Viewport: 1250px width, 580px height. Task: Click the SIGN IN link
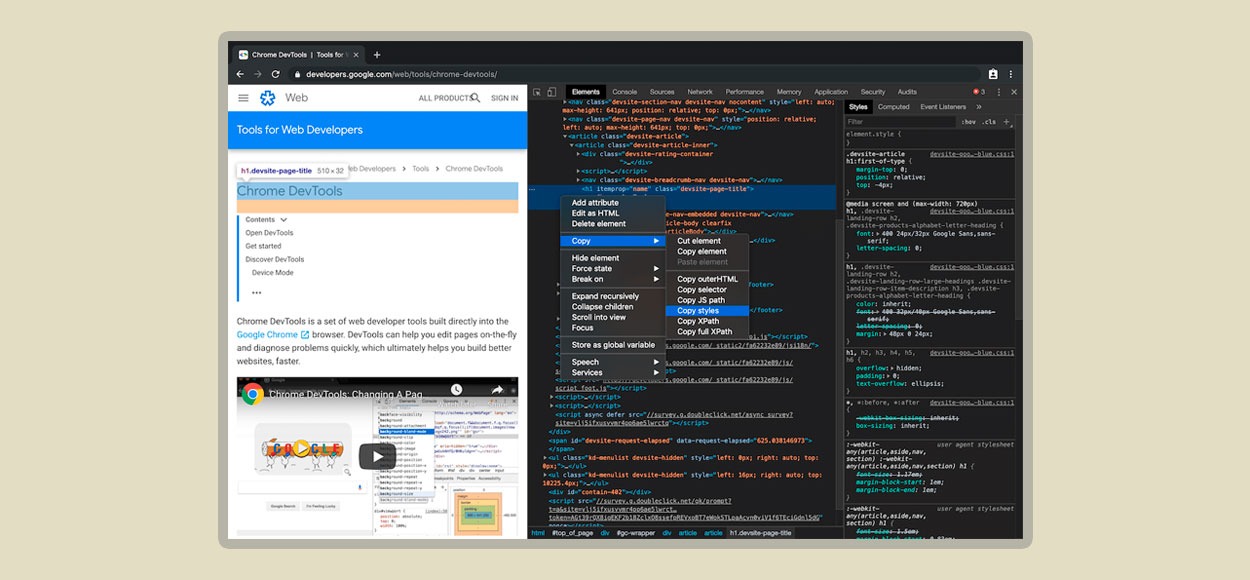pos(505,98)
